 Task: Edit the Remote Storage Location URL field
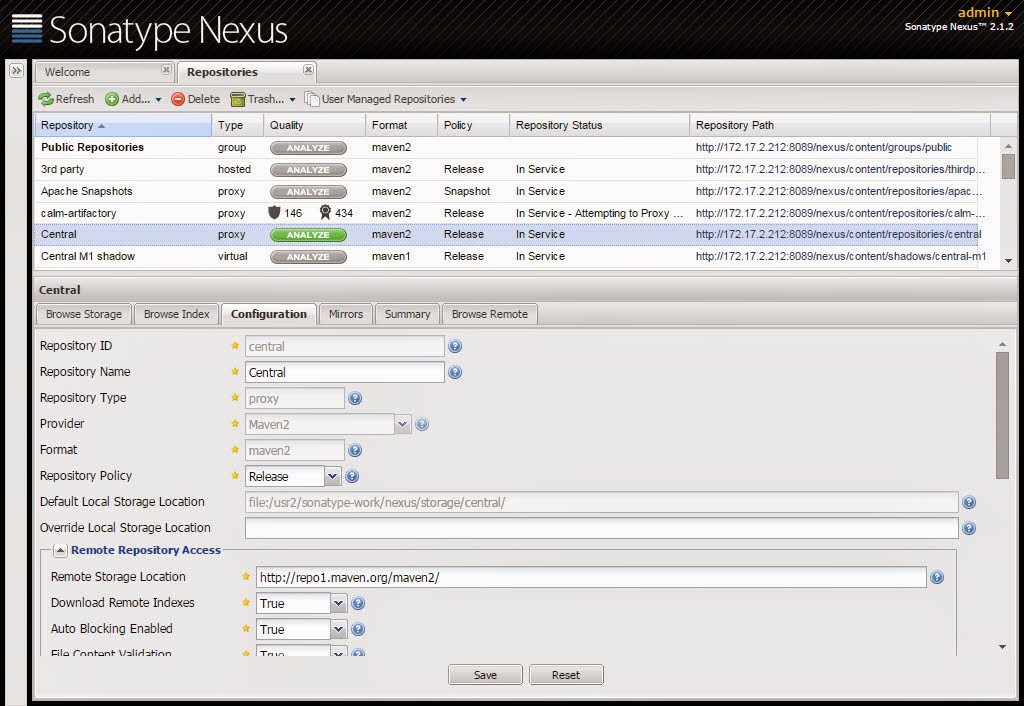pyautogui.click(x=591, y=577)
